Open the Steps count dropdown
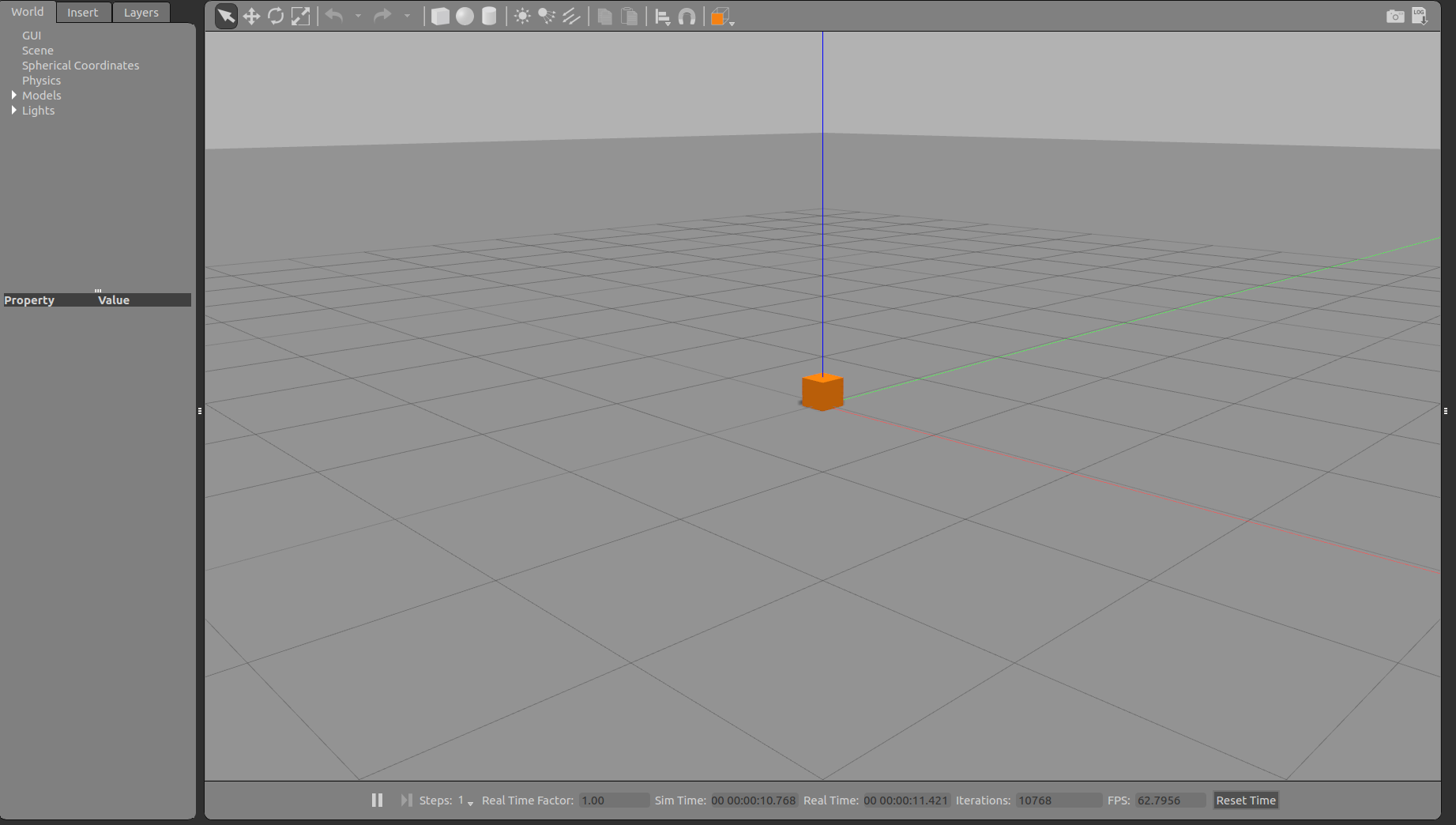 [x=465, y=801]
